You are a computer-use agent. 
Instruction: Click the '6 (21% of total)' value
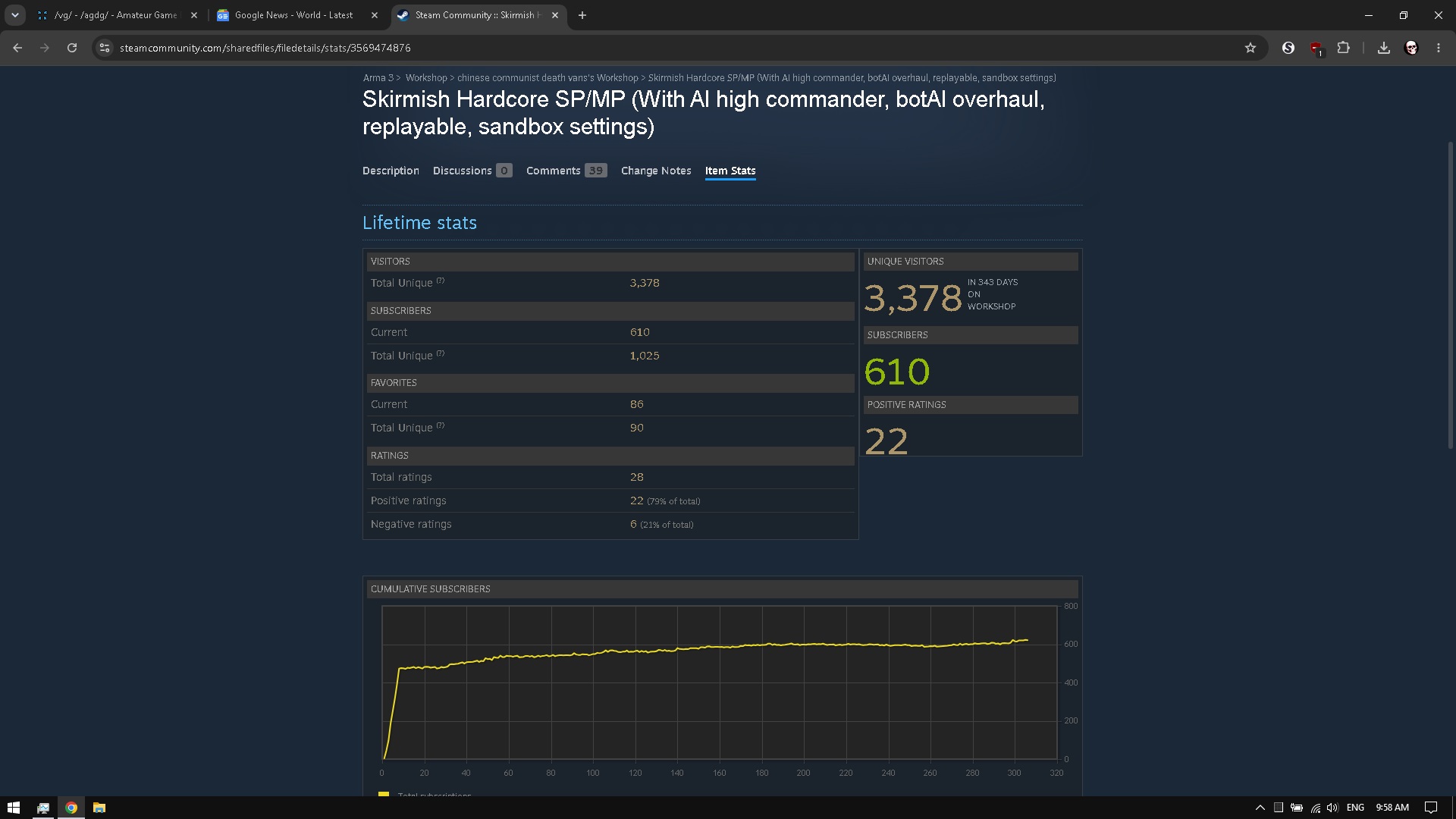pyautogui.click(x=662, y=524)
